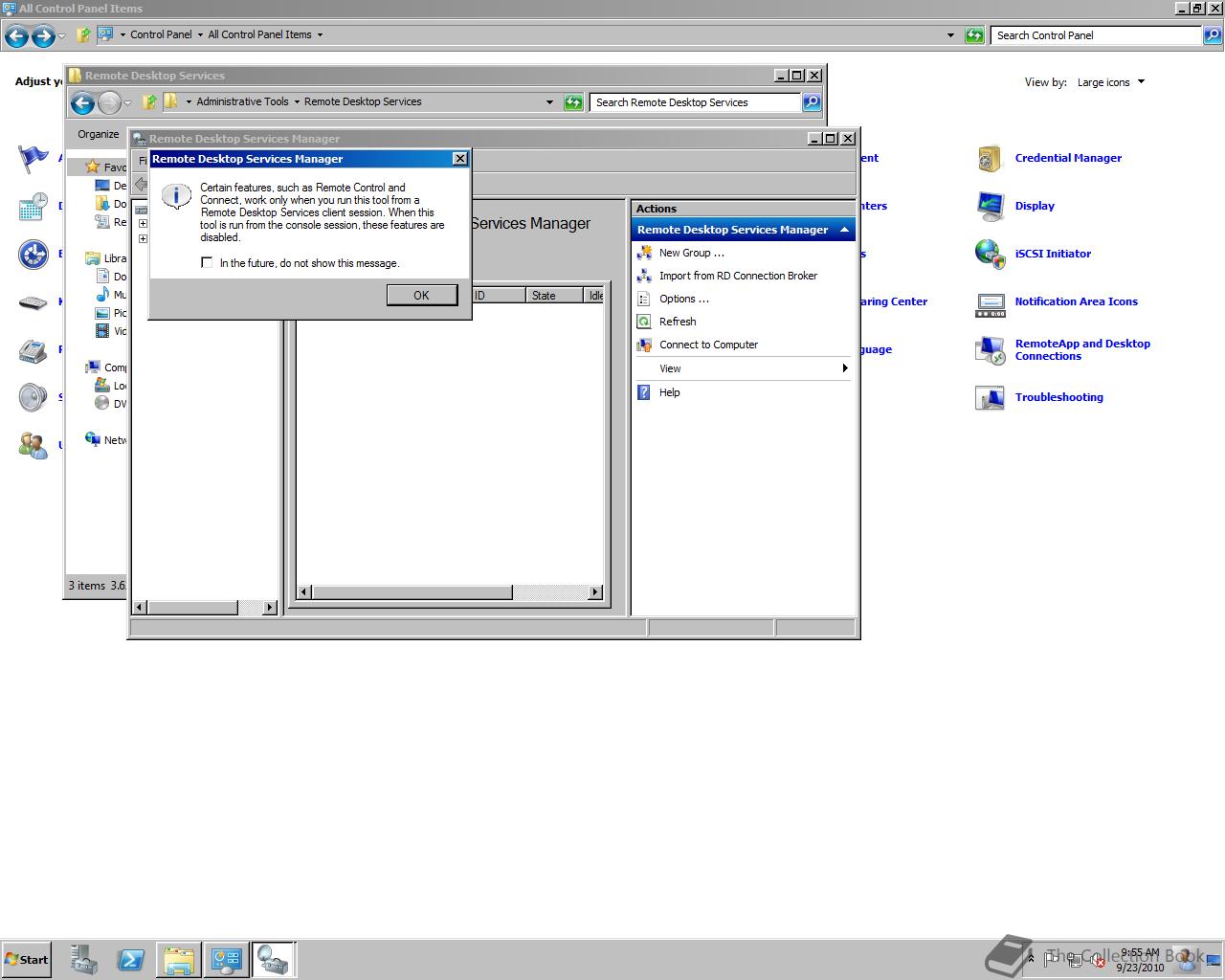Open Server Manager from the taskbar
1225x980 pixels.
coord(84,960)
